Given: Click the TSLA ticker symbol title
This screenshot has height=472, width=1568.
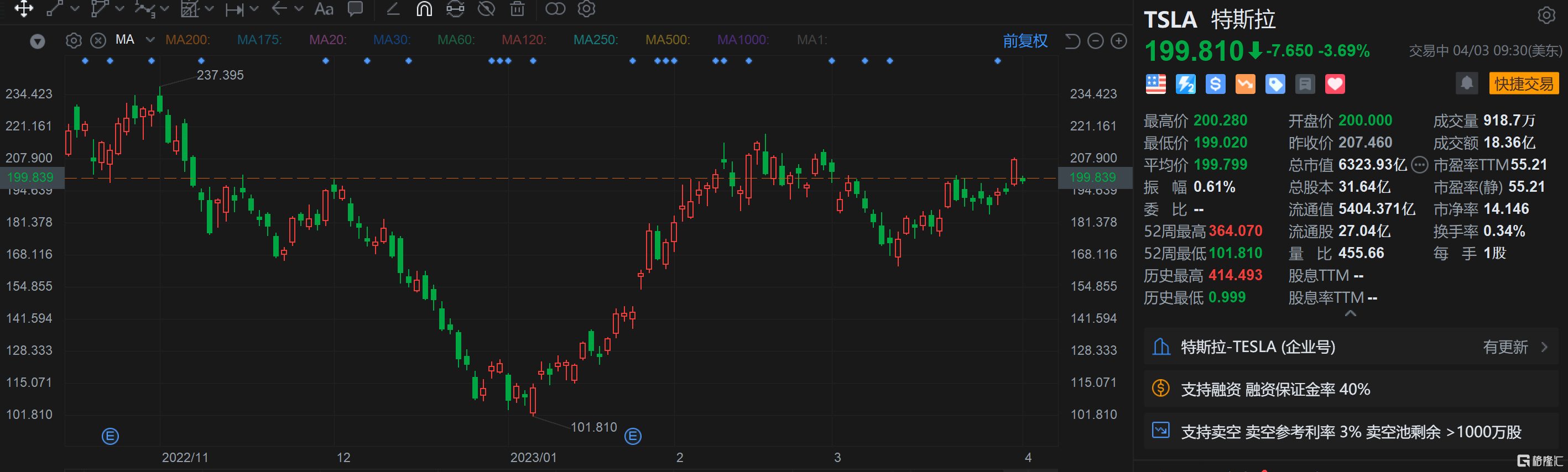Looking at the screenshot, I should (x=1170, y=19).
